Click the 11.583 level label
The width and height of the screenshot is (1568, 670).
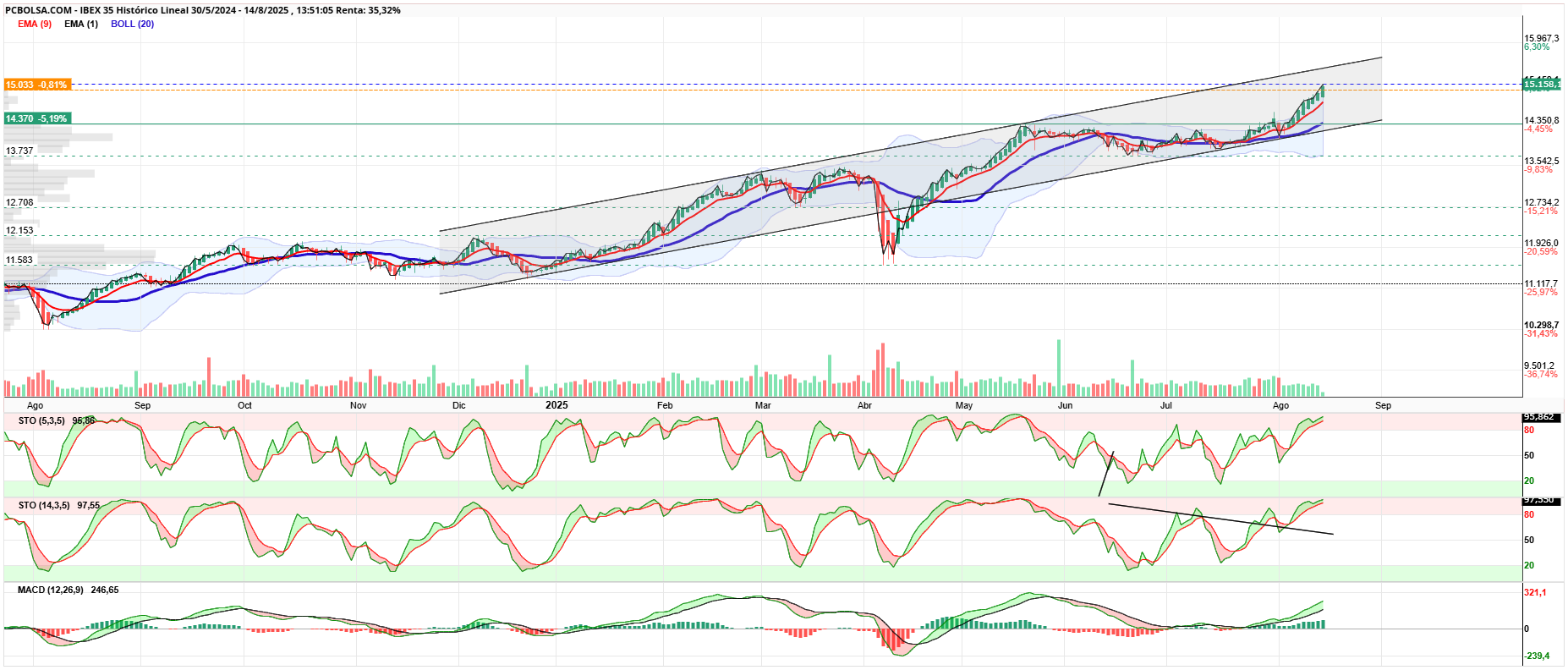(x=19, y=260)
